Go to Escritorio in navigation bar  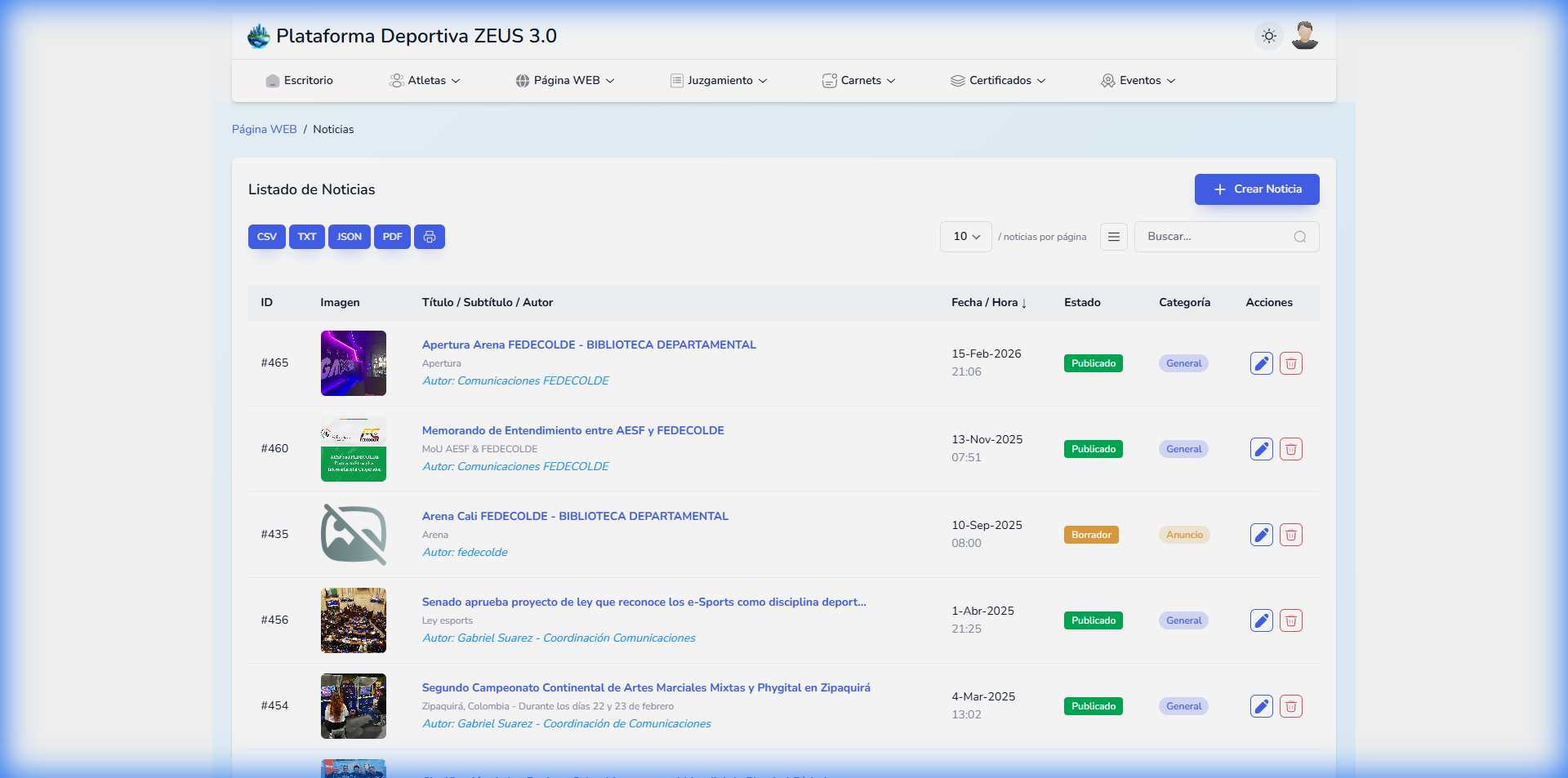tap(299, 81)
